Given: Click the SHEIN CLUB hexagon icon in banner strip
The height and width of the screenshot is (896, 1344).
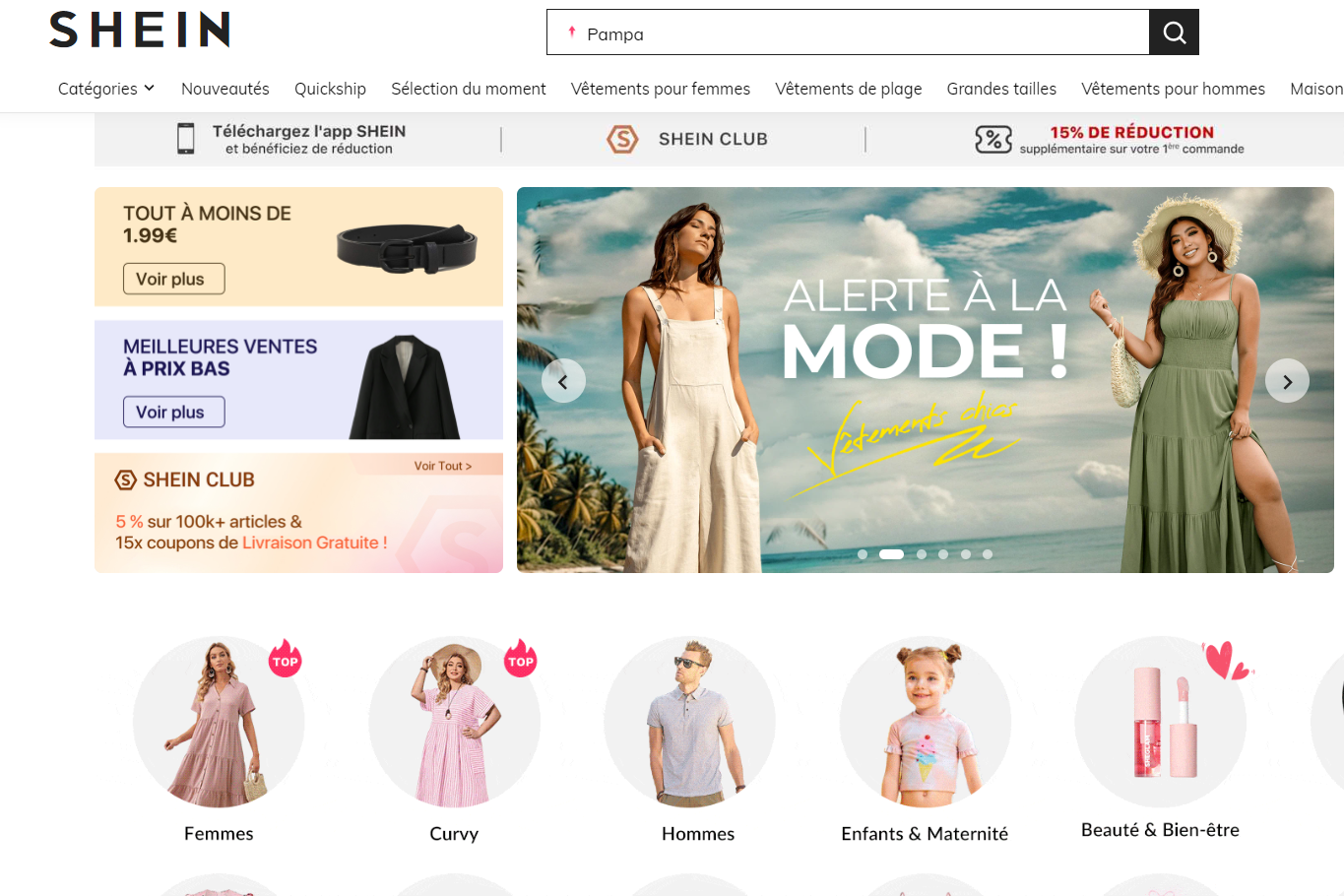Looking at the screenshot, I should tap(622, 139).
